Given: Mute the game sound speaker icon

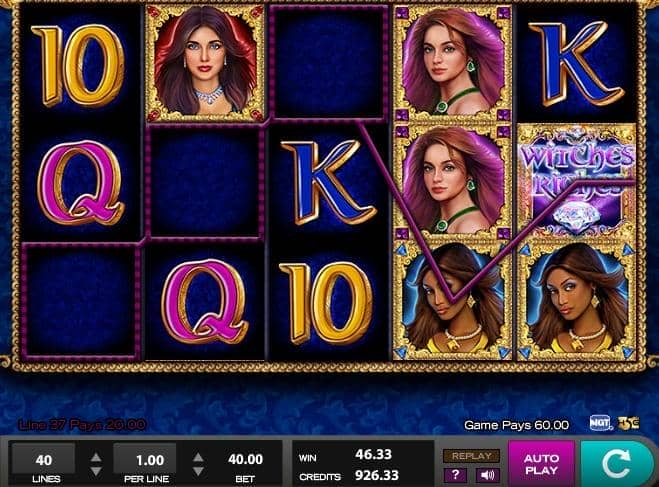Looking at the screenshot, I should [x=488, y=475].
